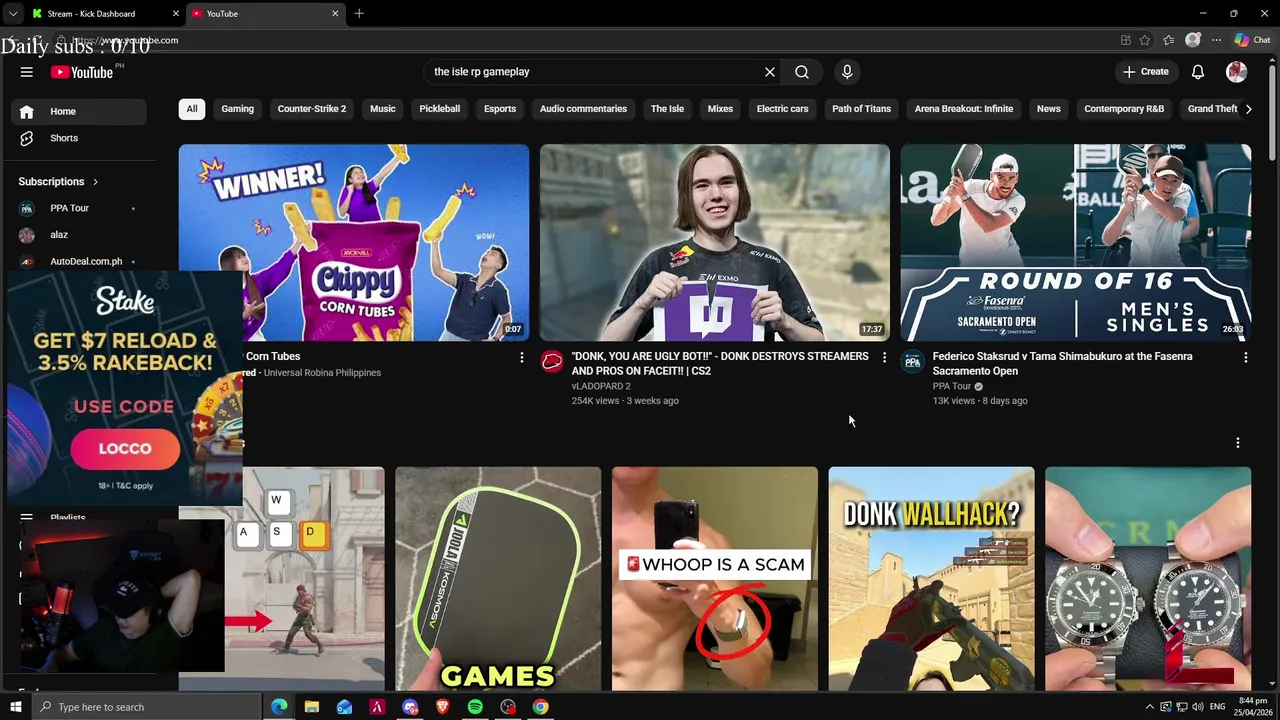Select the Electric cars filter chip
1280x720 pixels.
pos(783,109)
